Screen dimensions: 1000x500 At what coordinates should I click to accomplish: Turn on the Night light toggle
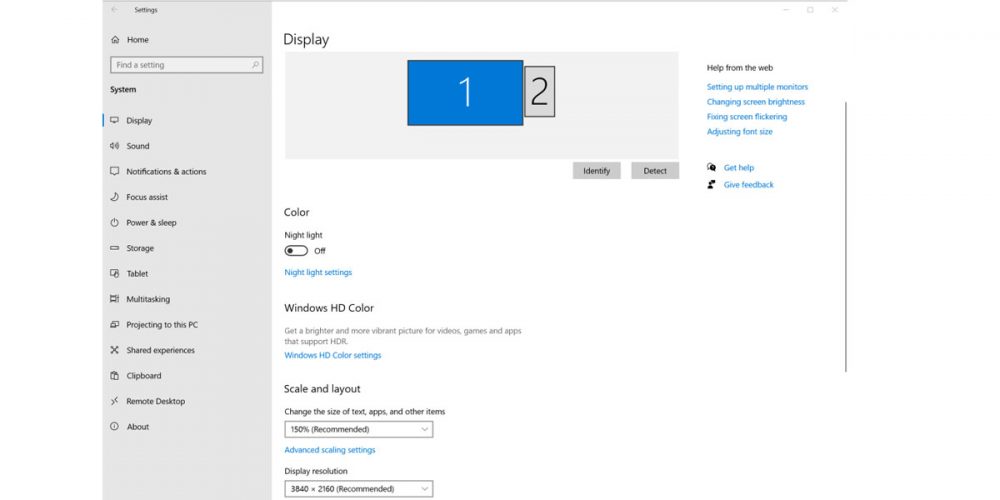pyautogui.click(x=296, y=251)
